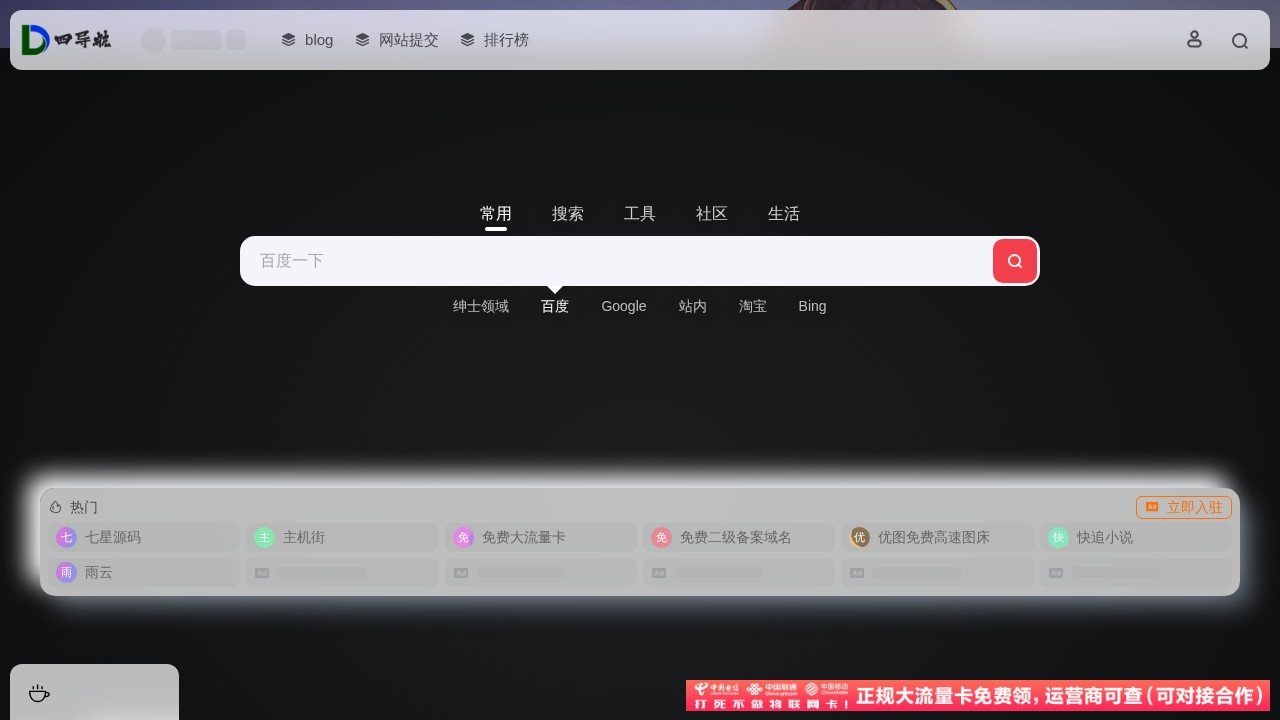Image resolution: width=1280 pixels, height=720 pixels.
Task: Open 网站提交 menu item
Action: 397,40
